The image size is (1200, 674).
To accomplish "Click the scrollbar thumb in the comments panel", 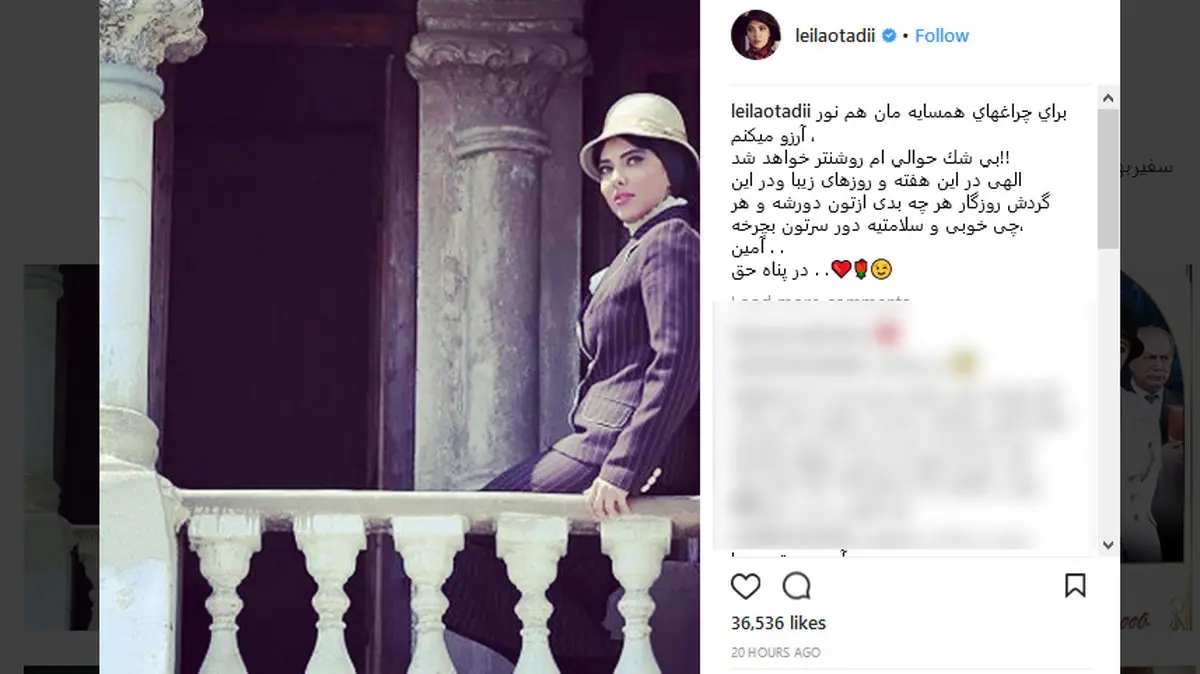I will coord(1108,178).
